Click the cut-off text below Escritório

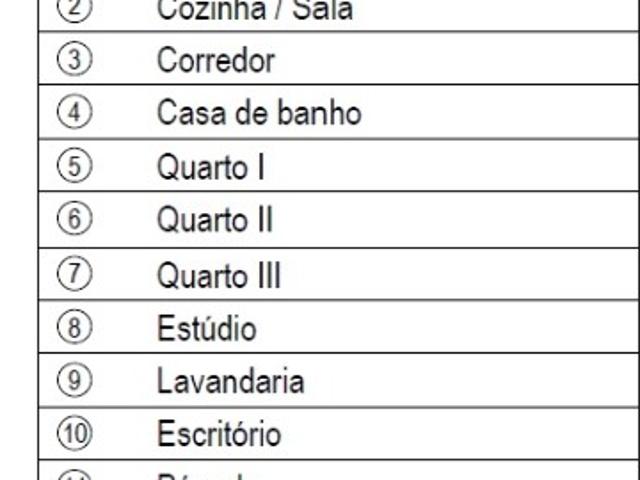(x=210, y=476)
